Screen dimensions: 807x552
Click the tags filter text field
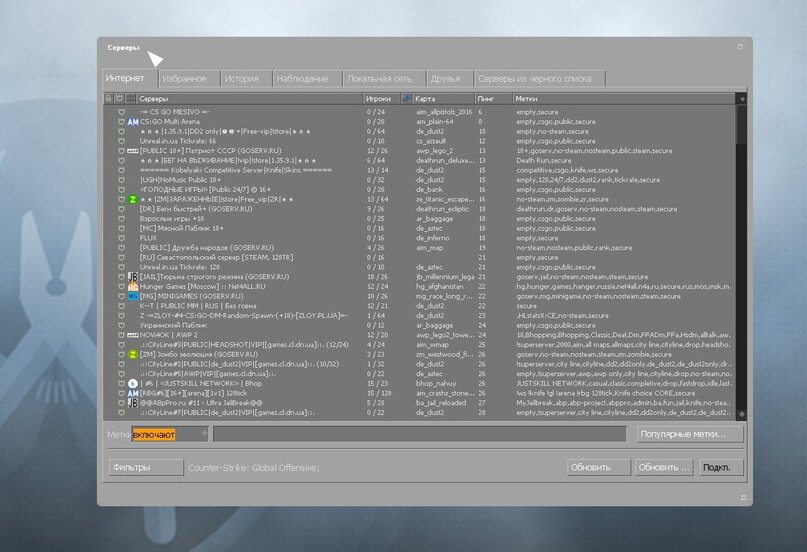pyautogui.click(x=419, y=434)
